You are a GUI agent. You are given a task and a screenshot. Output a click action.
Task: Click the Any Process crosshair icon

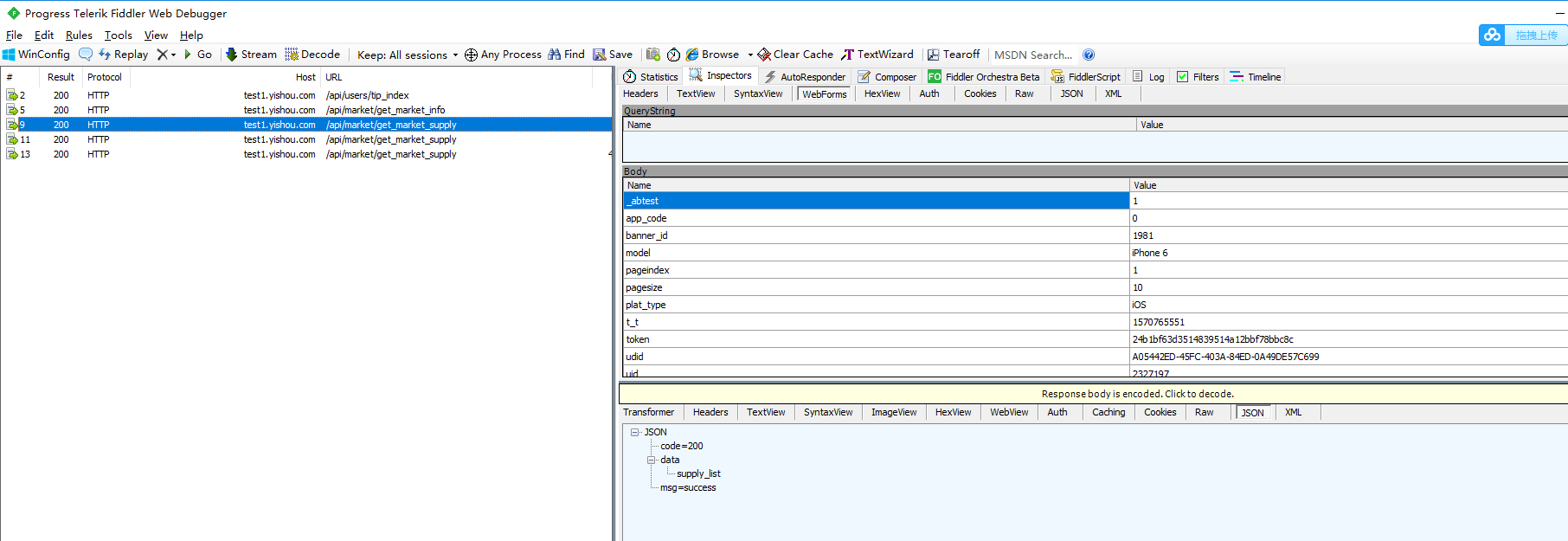[x=471, y=55]
